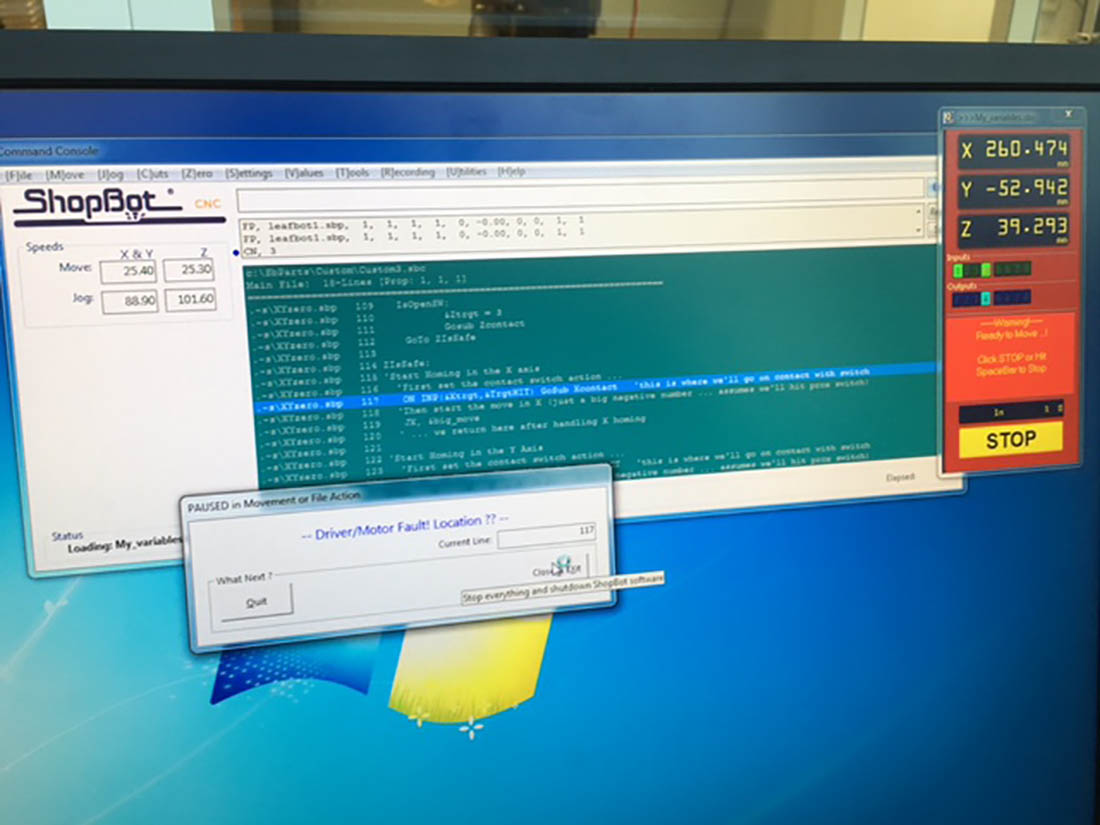The image size is (1100, 825).
Task: Click the Status text 'Loading: My_variables'
Action: 125,546
